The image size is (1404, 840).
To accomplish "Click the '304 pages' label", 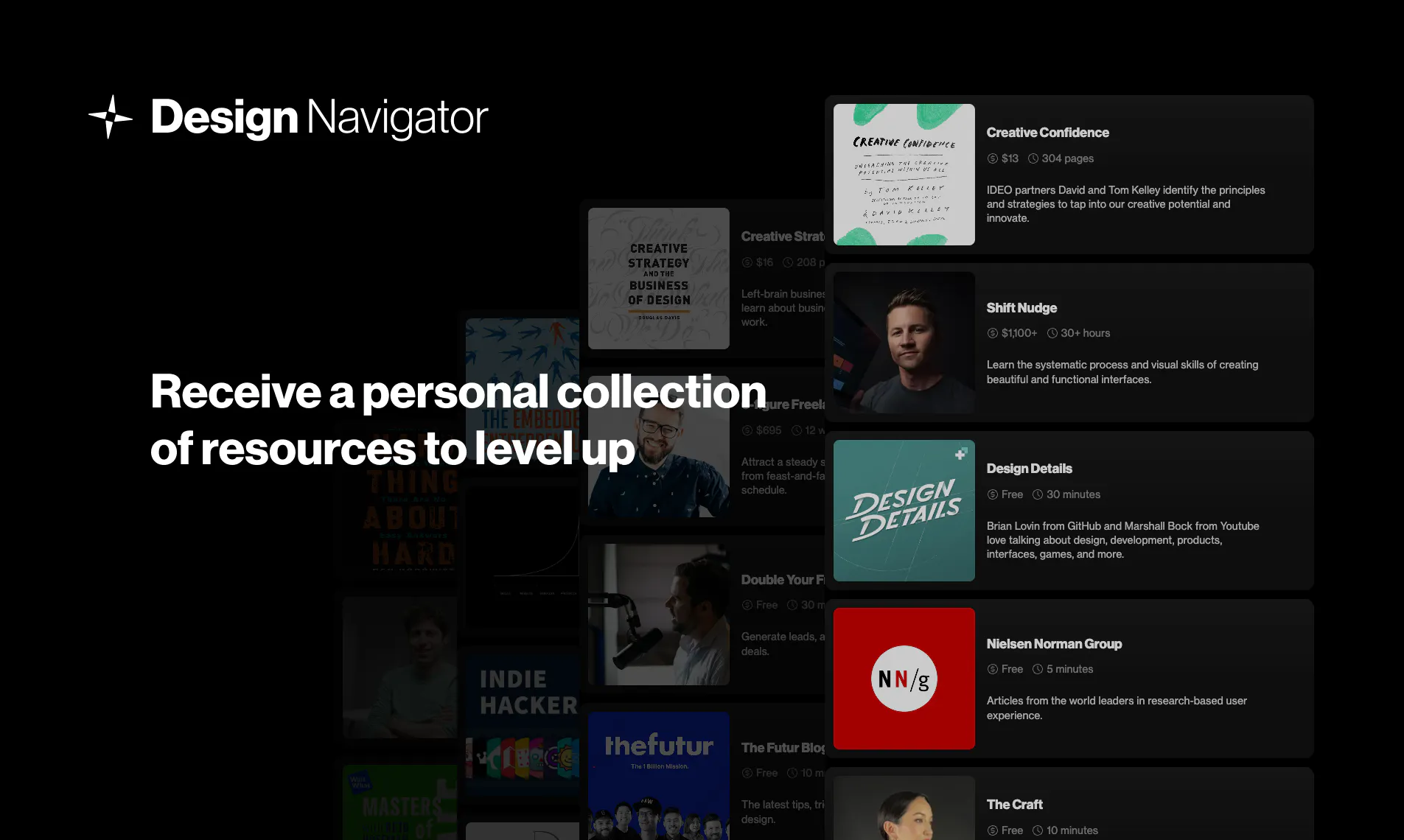I will click(x=1067, y=158).
